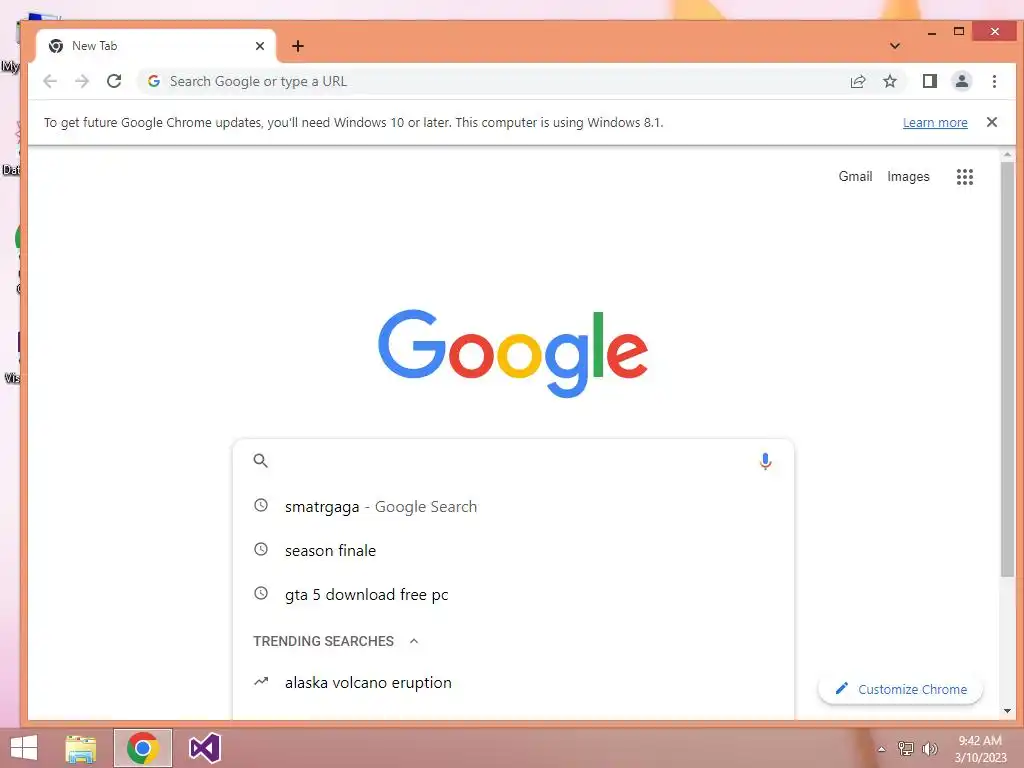1024x768 pixels.
Task: Open Chrome's three-dot menu
Action: click(994, 81)
